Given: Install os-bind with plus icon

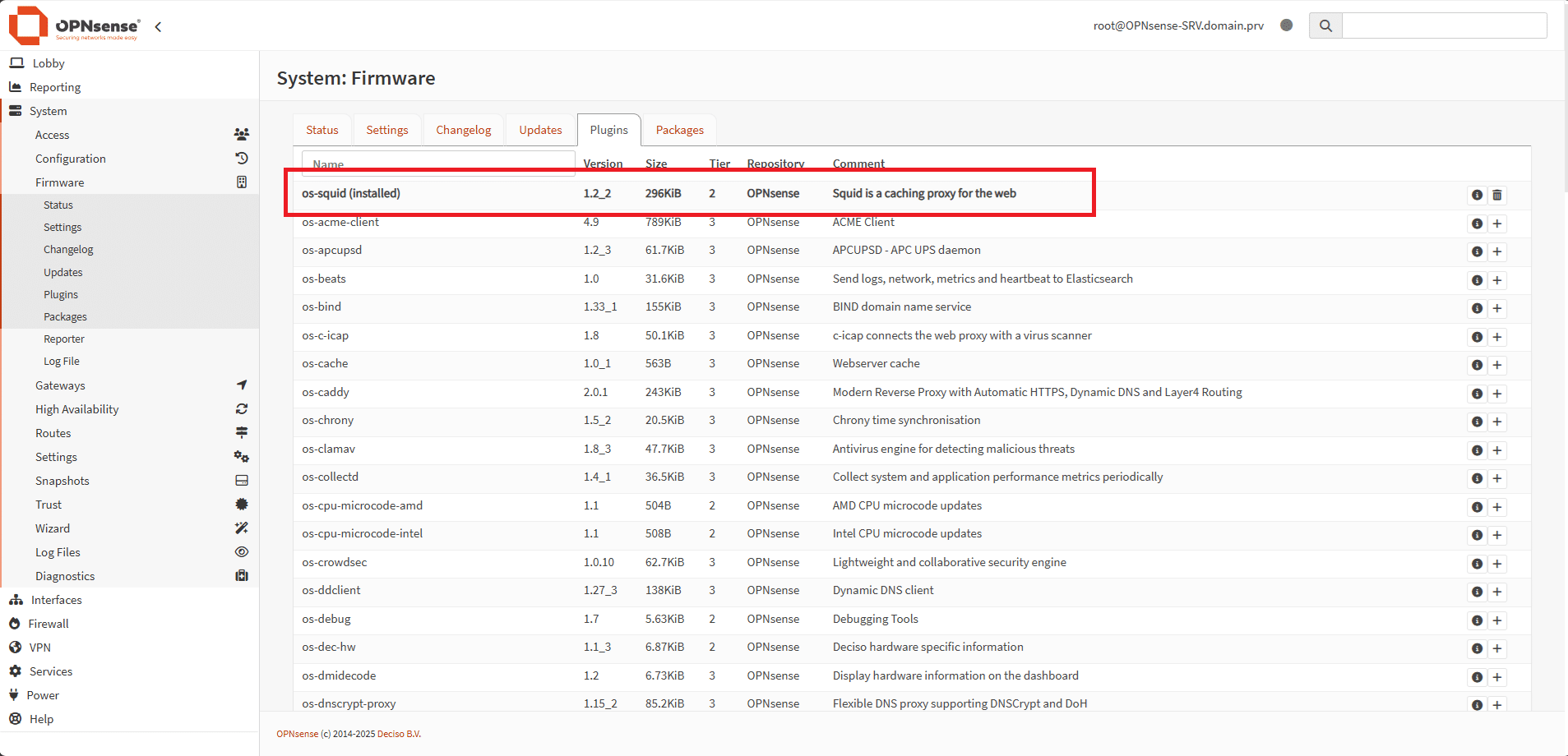Looking at the screenshot, I should (1497, 308).
